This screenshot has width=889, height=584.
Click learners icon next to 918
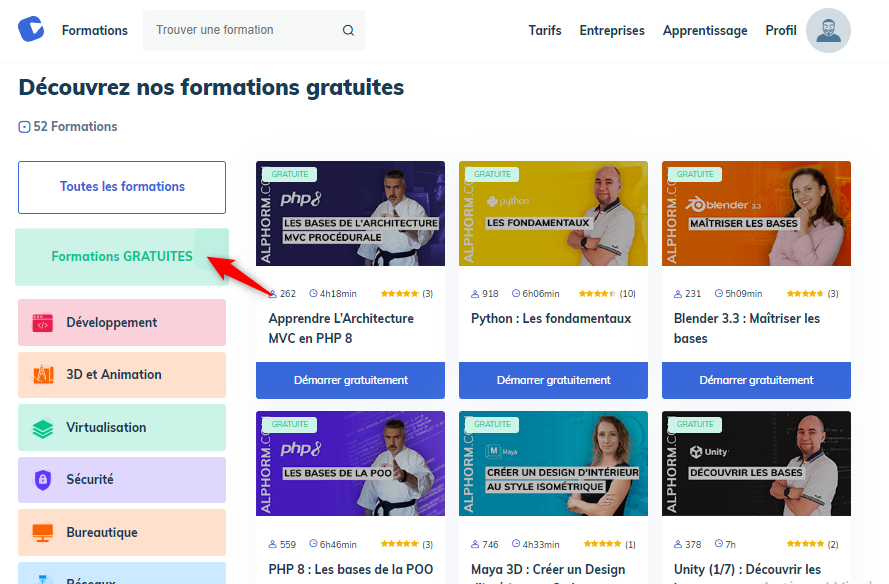(x=475, y=294)
